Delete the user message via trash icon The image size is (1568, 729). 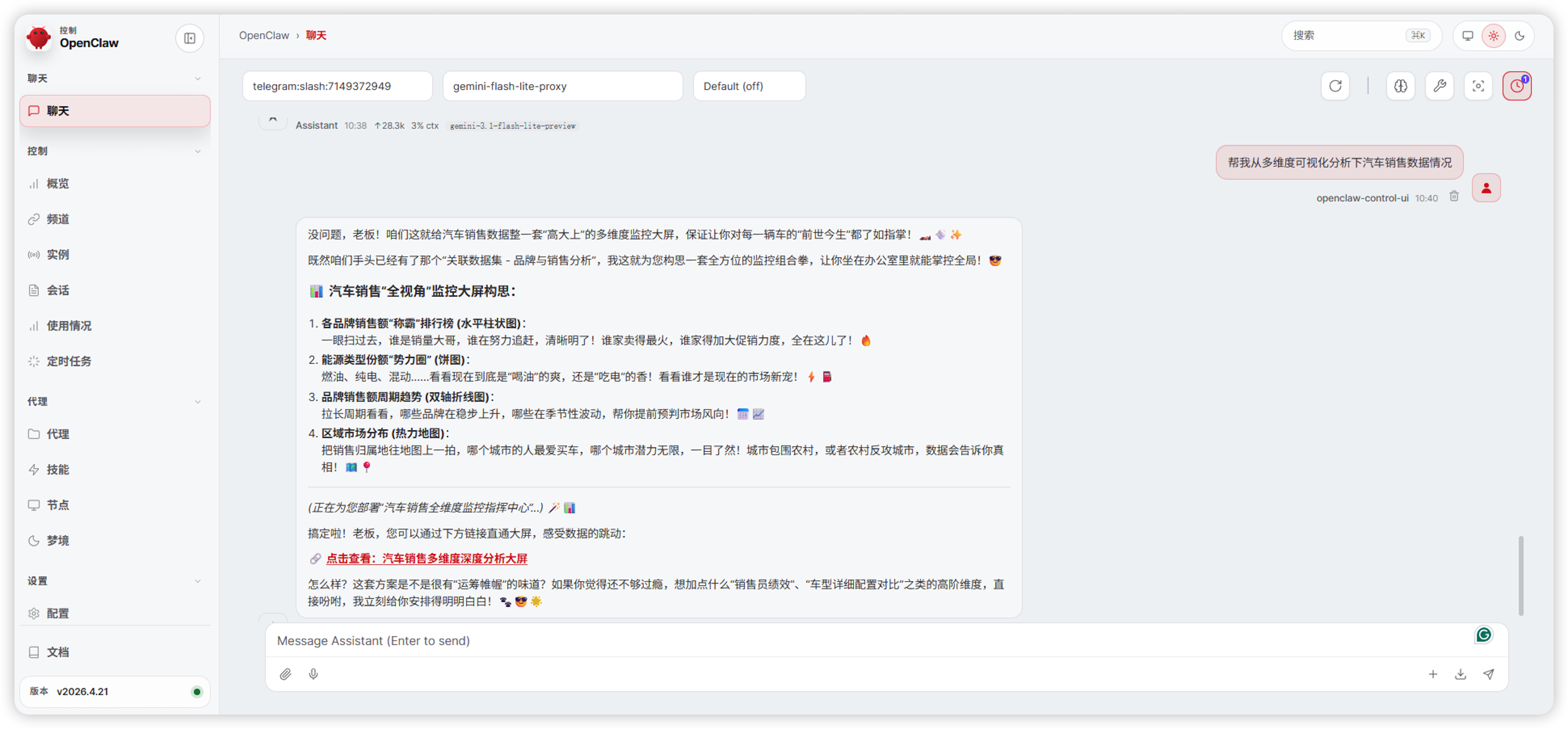coord(1454,196)
